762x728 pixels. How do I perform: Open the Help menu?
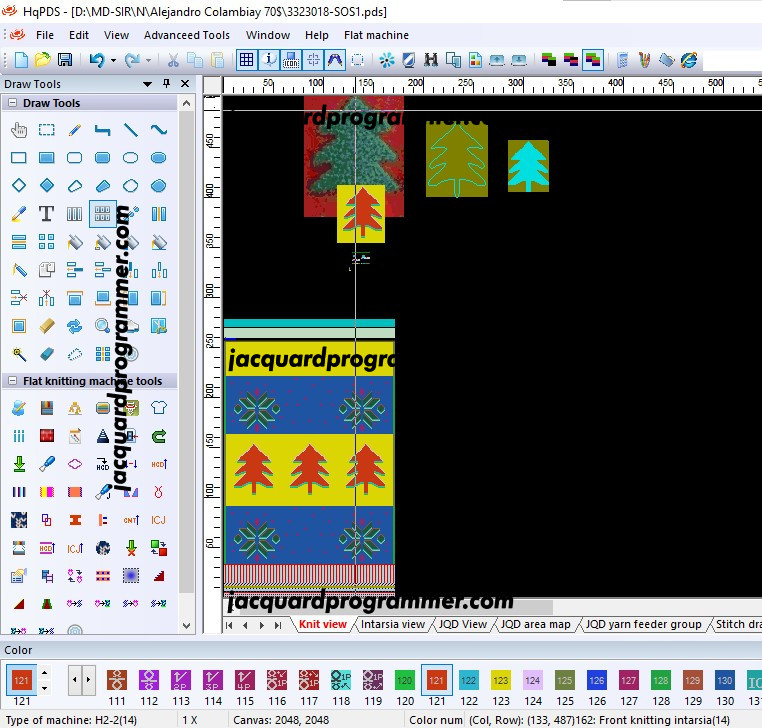[317, 35]
